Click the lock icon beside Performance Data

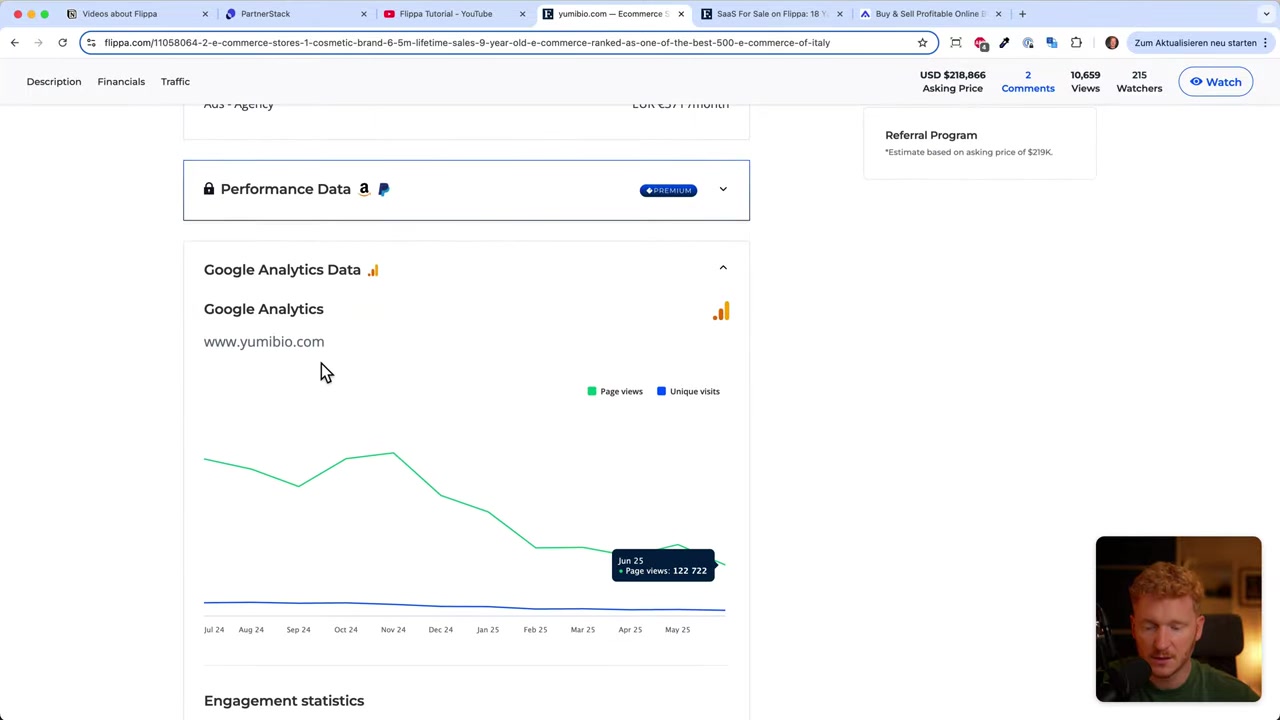point(209,188)
